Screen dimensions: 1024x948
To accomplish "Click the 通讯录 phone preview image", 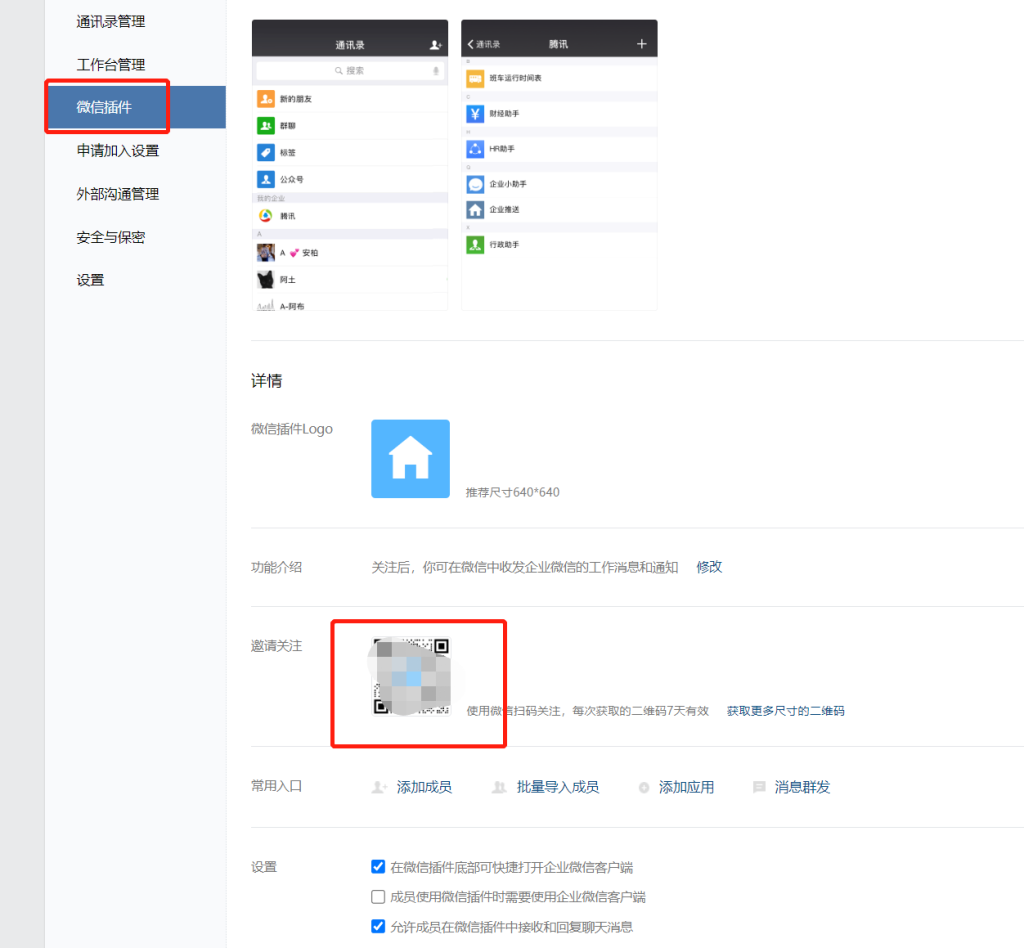I will [349, 165].
